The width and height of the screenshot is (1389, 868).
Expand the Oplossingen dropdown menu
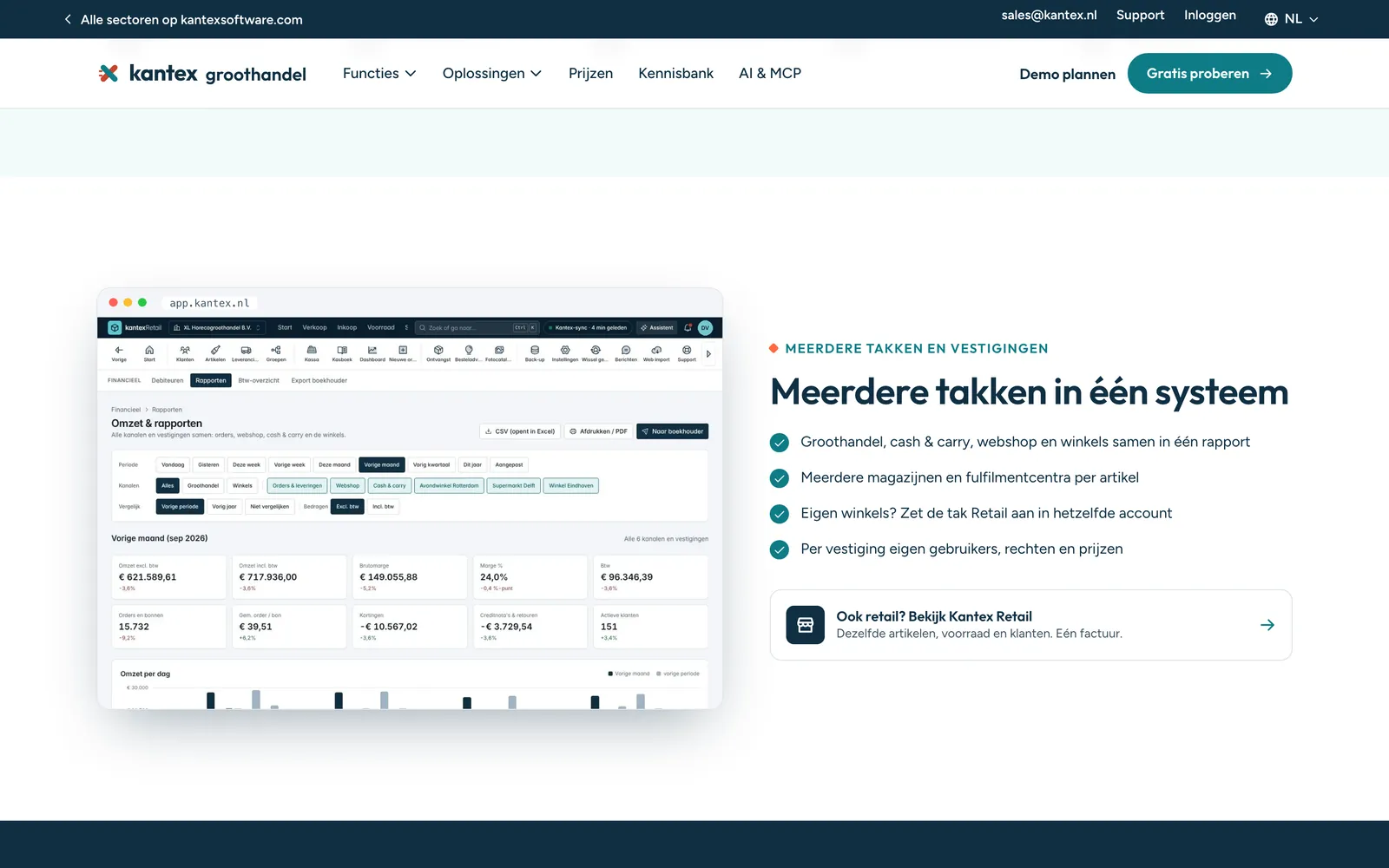pyautogui.click(x=492, y=74)
